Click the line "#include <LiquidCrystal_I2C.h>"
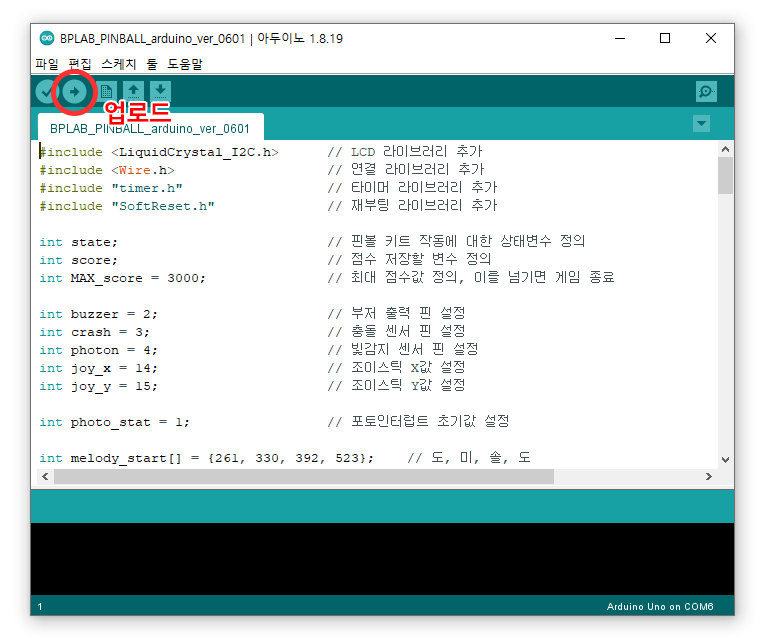763x638 pixels. [159, 152]
